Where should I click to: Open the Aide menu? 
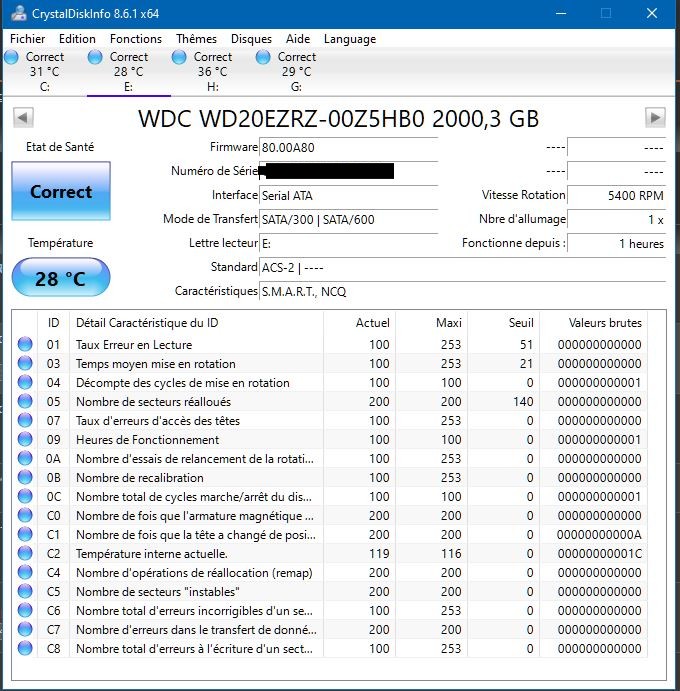tap(298, 39)
